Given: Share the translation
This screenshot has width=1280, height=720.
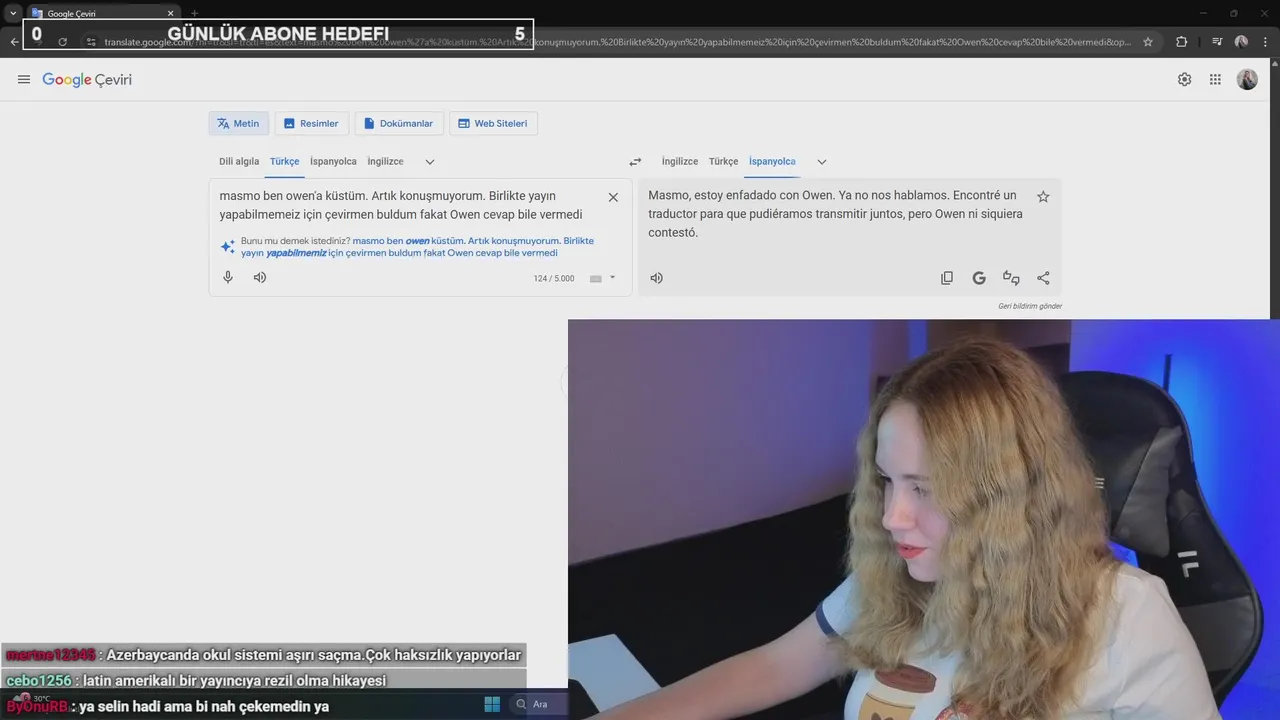Looking at the screenshot, I should pyautogui.click(x=1043, y=278).
